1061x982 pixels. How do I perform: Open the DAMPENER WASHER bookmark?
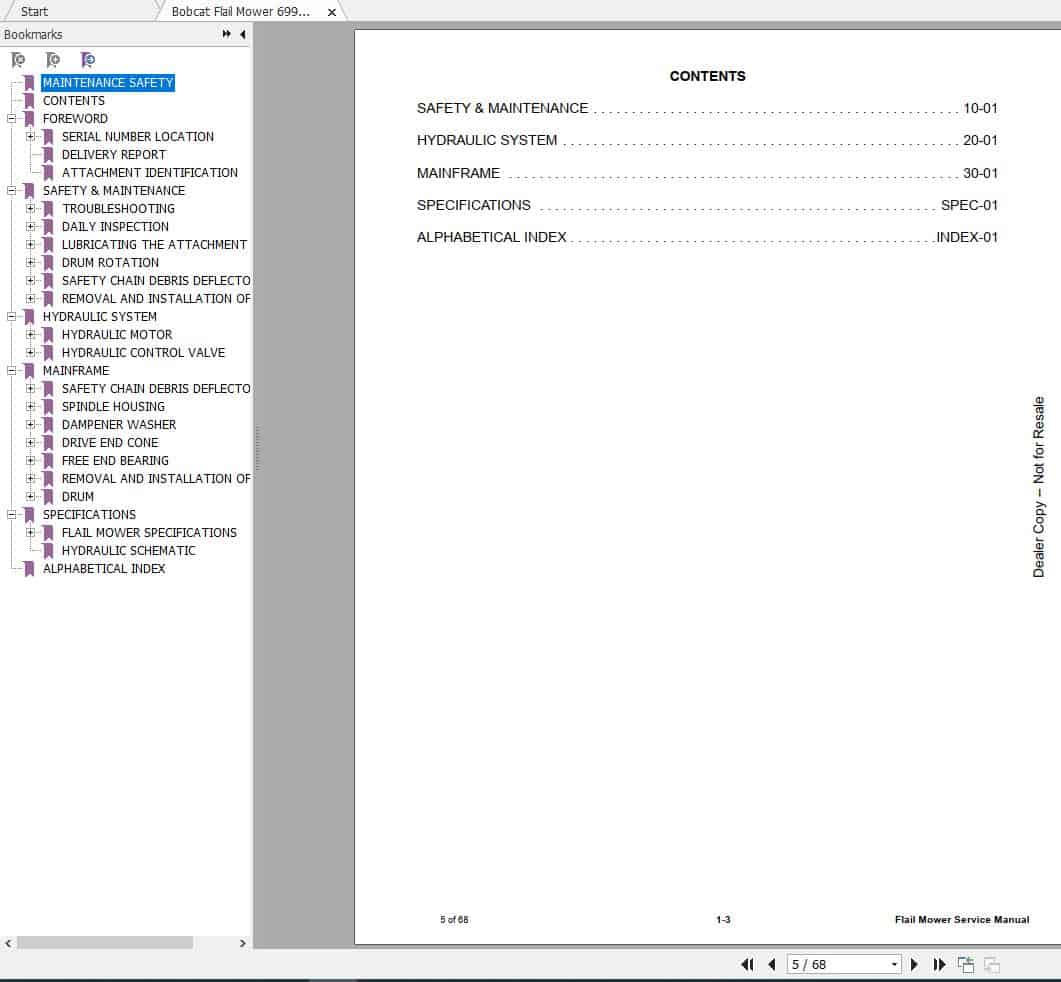tap(119, 424)
